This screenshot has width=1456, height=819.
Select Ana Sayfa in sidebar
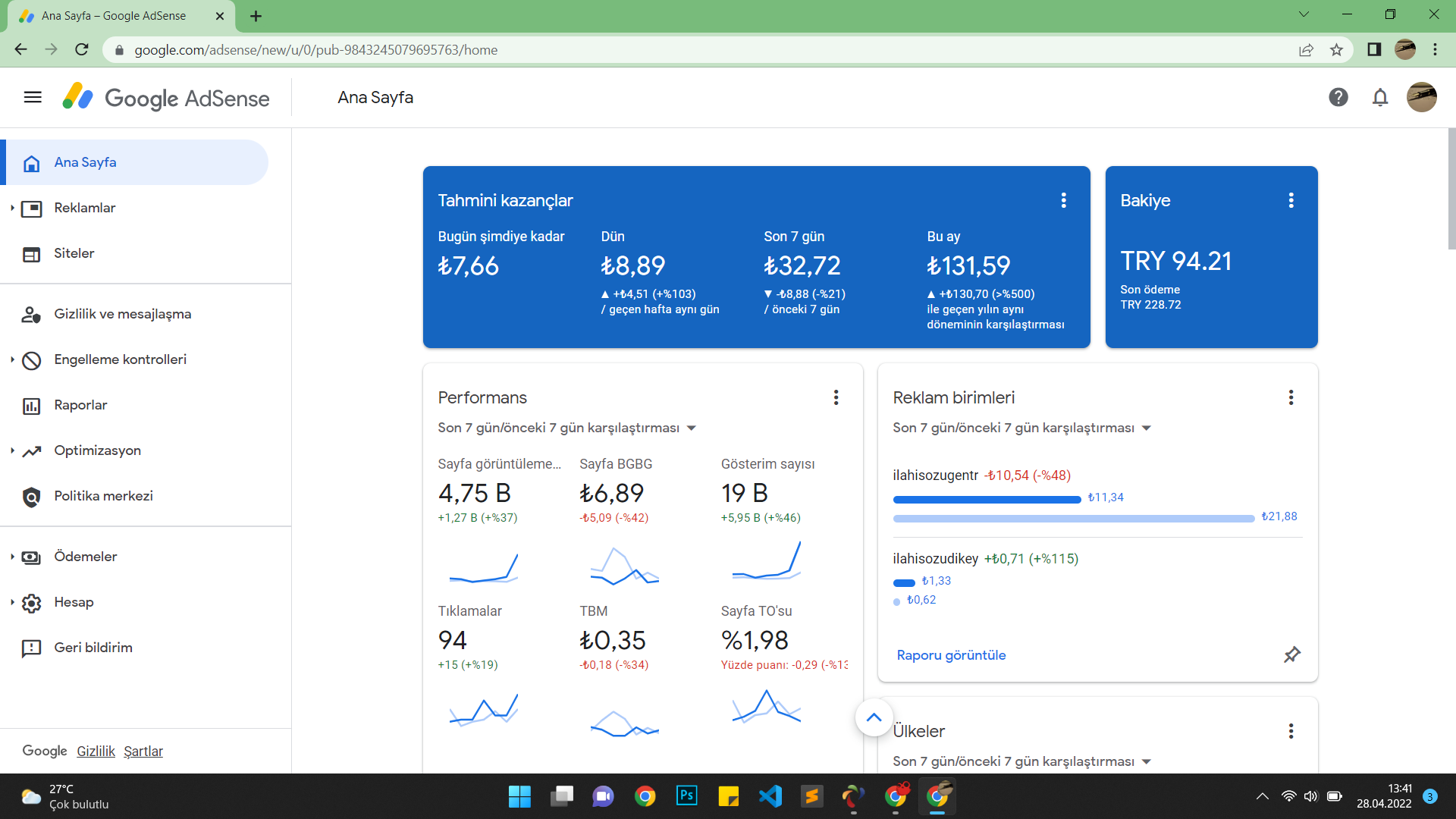[x=134, y=162]
